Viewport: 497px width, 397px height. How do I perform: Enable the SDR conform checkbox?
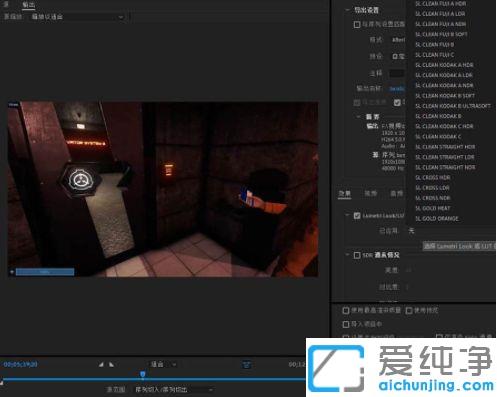(357, 255)
